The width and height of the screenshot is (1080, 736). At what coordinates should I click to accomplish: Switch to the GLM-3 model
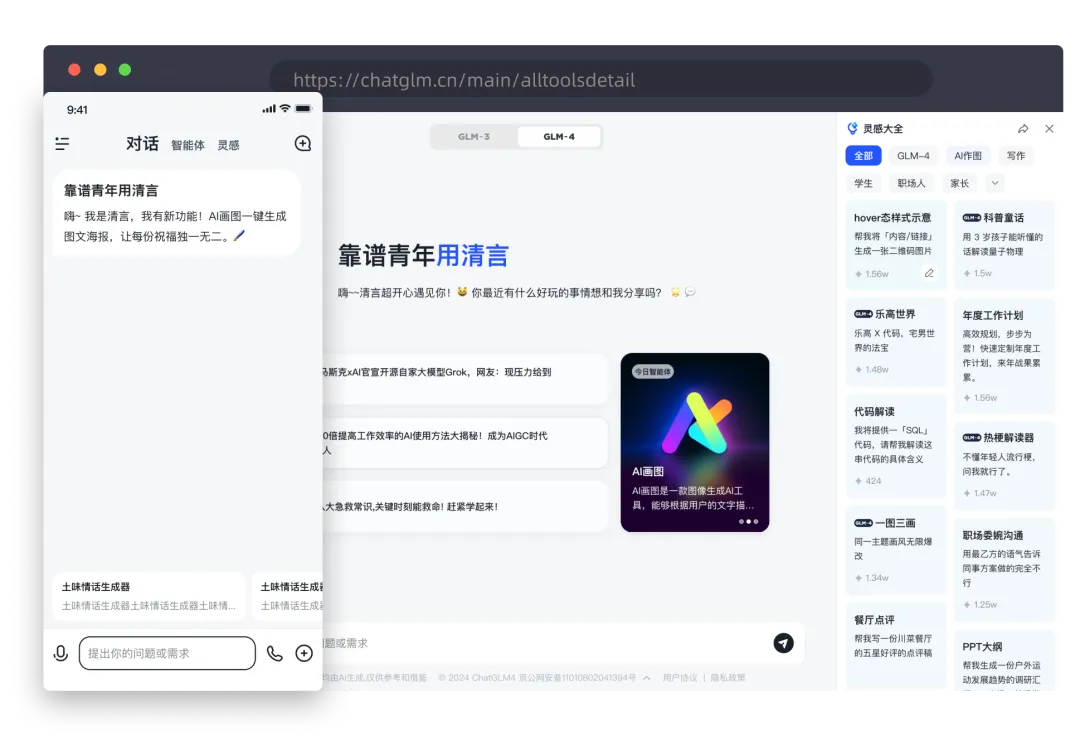pyautogui.click(x=474, y=136)
